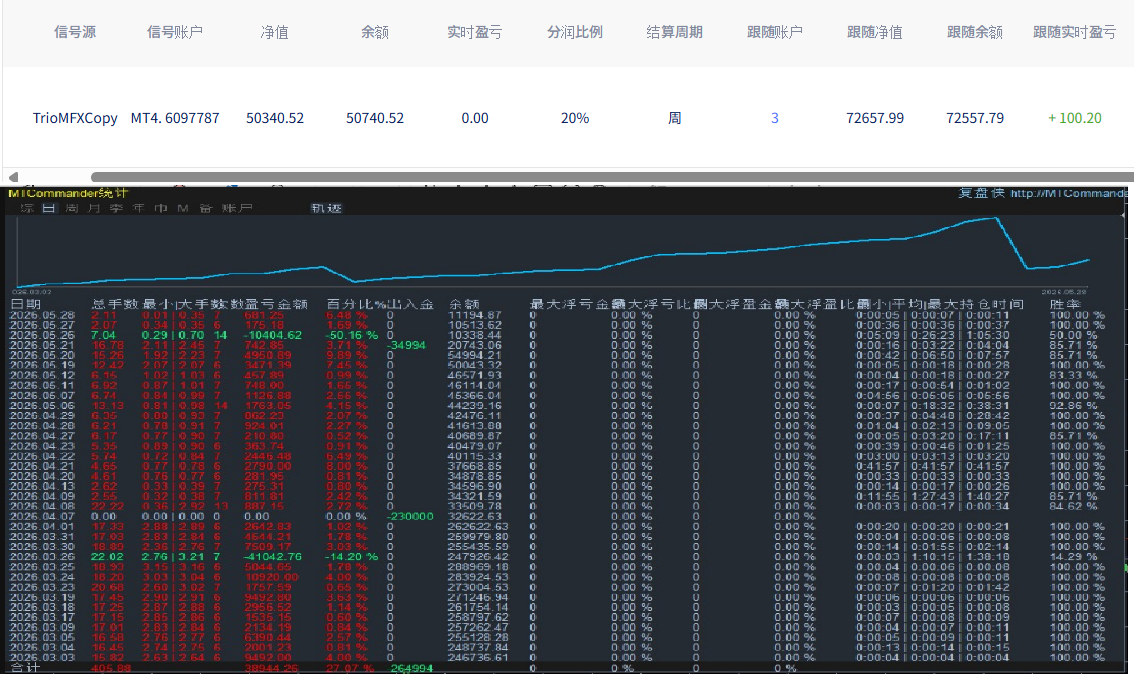The image size is (1134, 676).
Task: Select the 月 monthly statistics tab
Action: coord(94,208)
